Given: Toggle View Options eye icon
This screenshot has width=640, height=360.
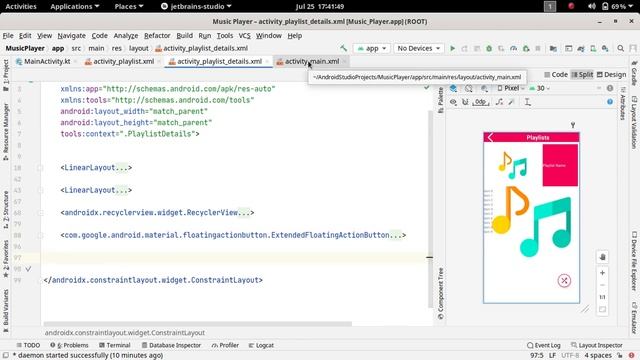Looking at the screenshot, I should 453,102.
